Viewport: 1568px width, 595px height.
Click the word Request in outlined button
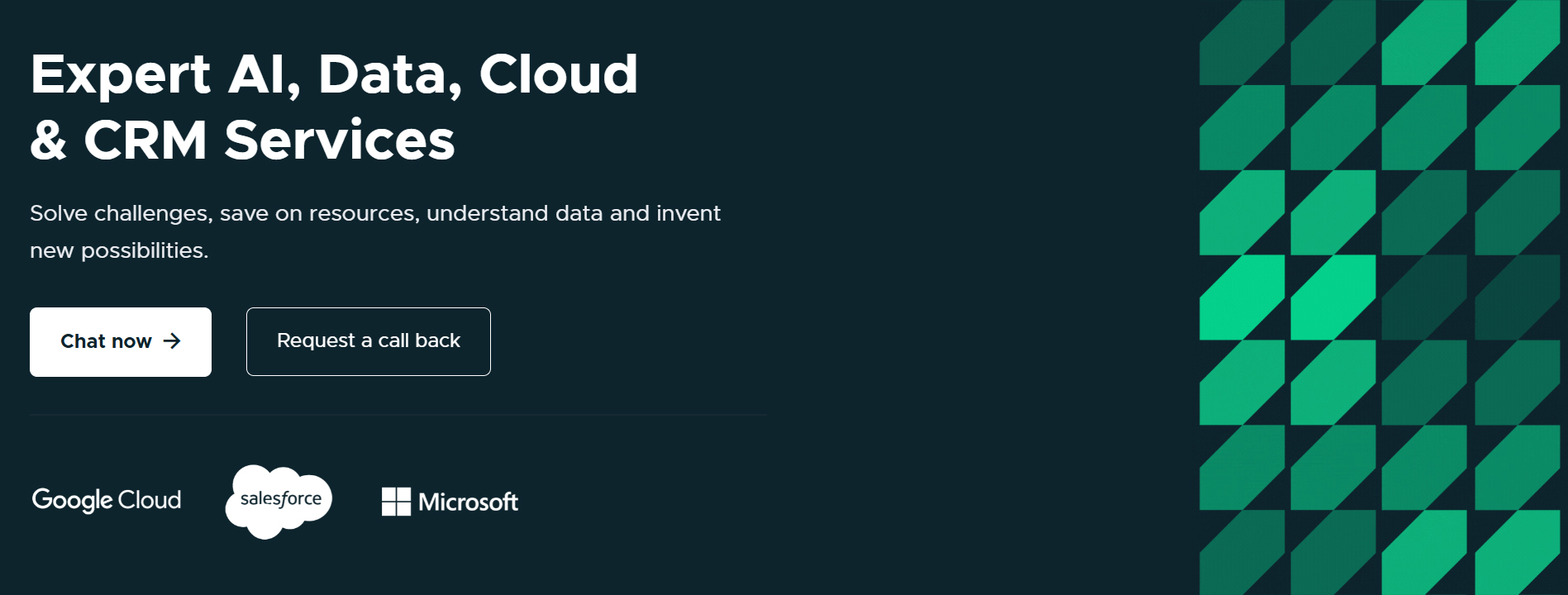pos(316,341)
